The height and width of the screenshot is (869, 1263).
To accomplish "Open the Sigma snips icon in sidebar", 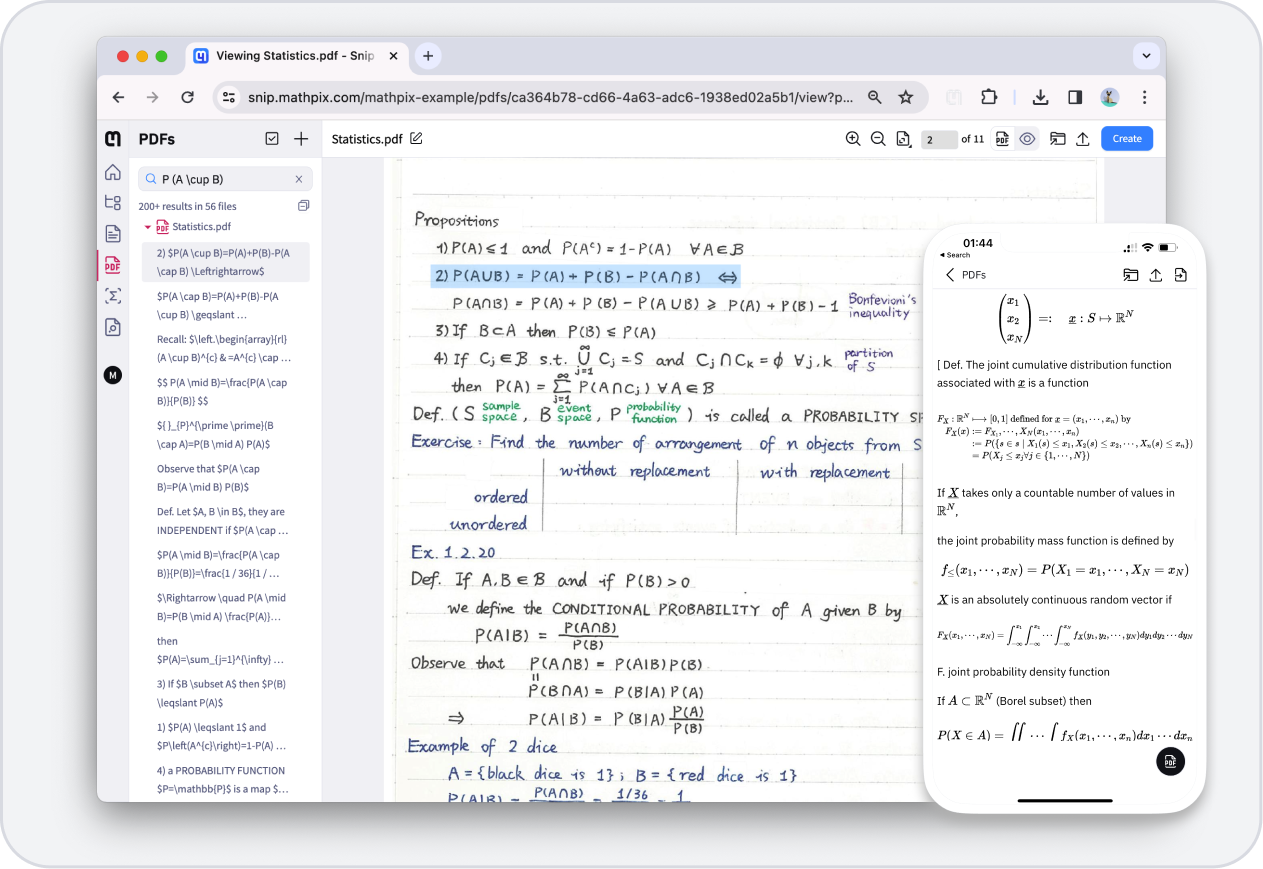I will pyautogui.click(x=113, y=296).
